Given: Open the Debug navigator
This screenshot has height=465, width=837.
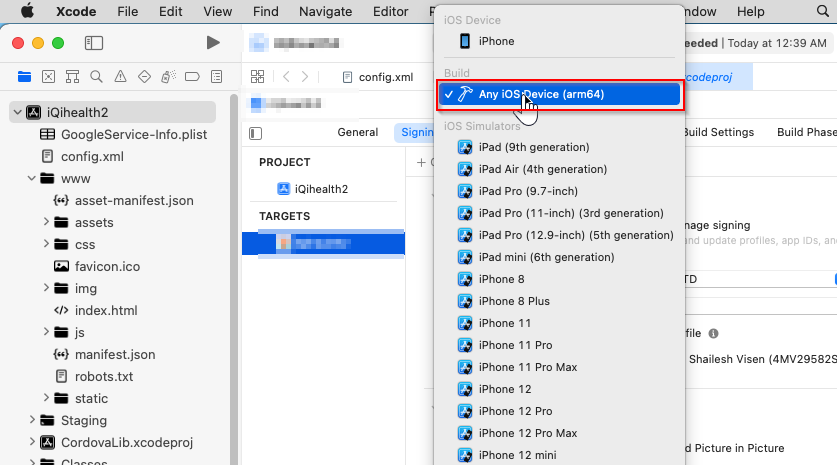Looking at the screenshot, I should point(168,77).
